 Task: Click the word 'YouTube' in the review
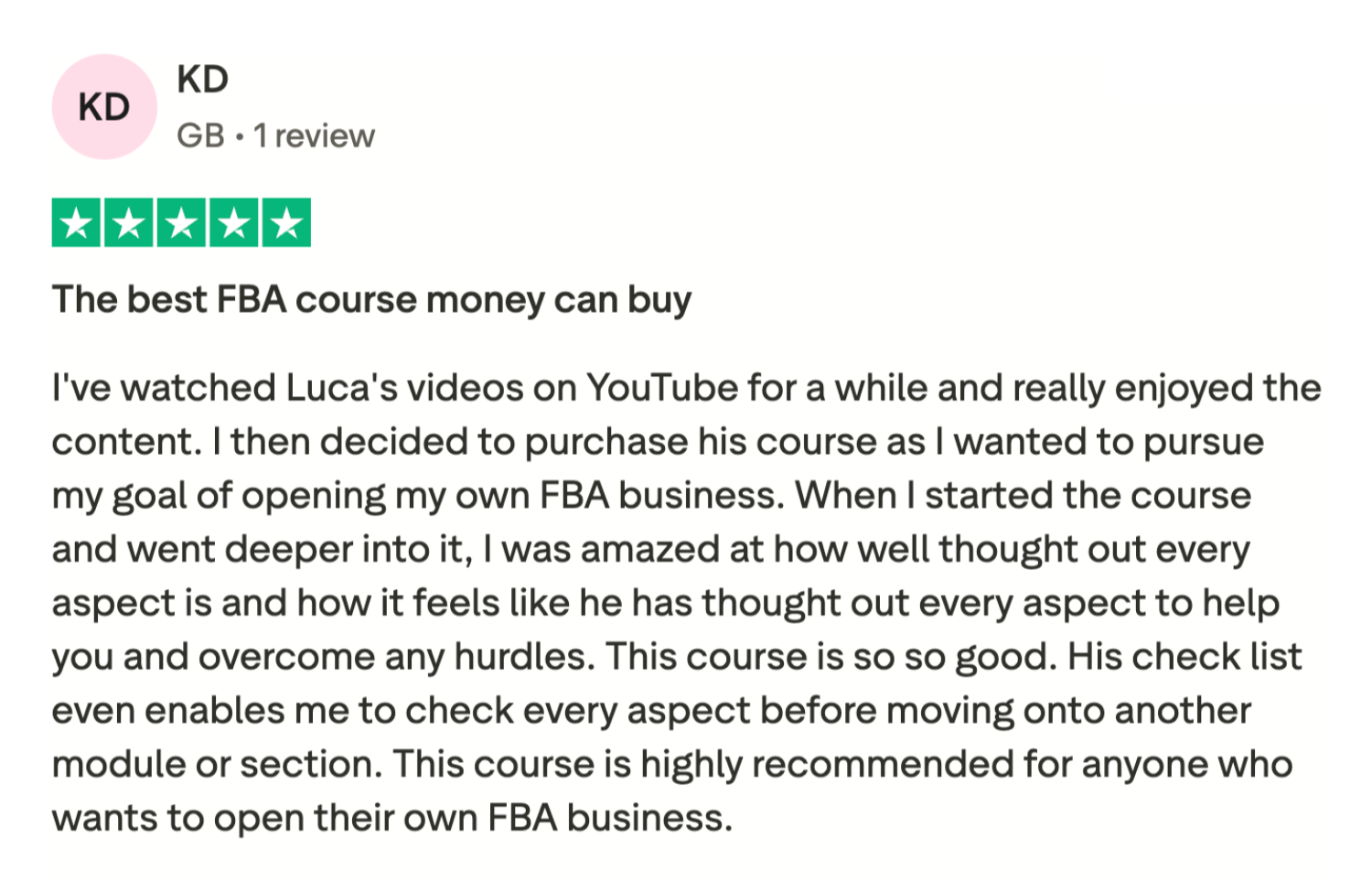(661, 388)
